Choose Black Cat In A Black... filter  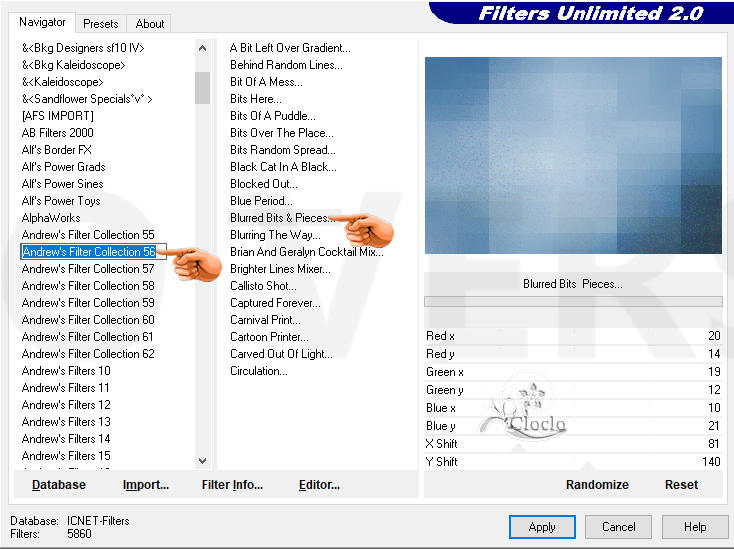(283, 167)
